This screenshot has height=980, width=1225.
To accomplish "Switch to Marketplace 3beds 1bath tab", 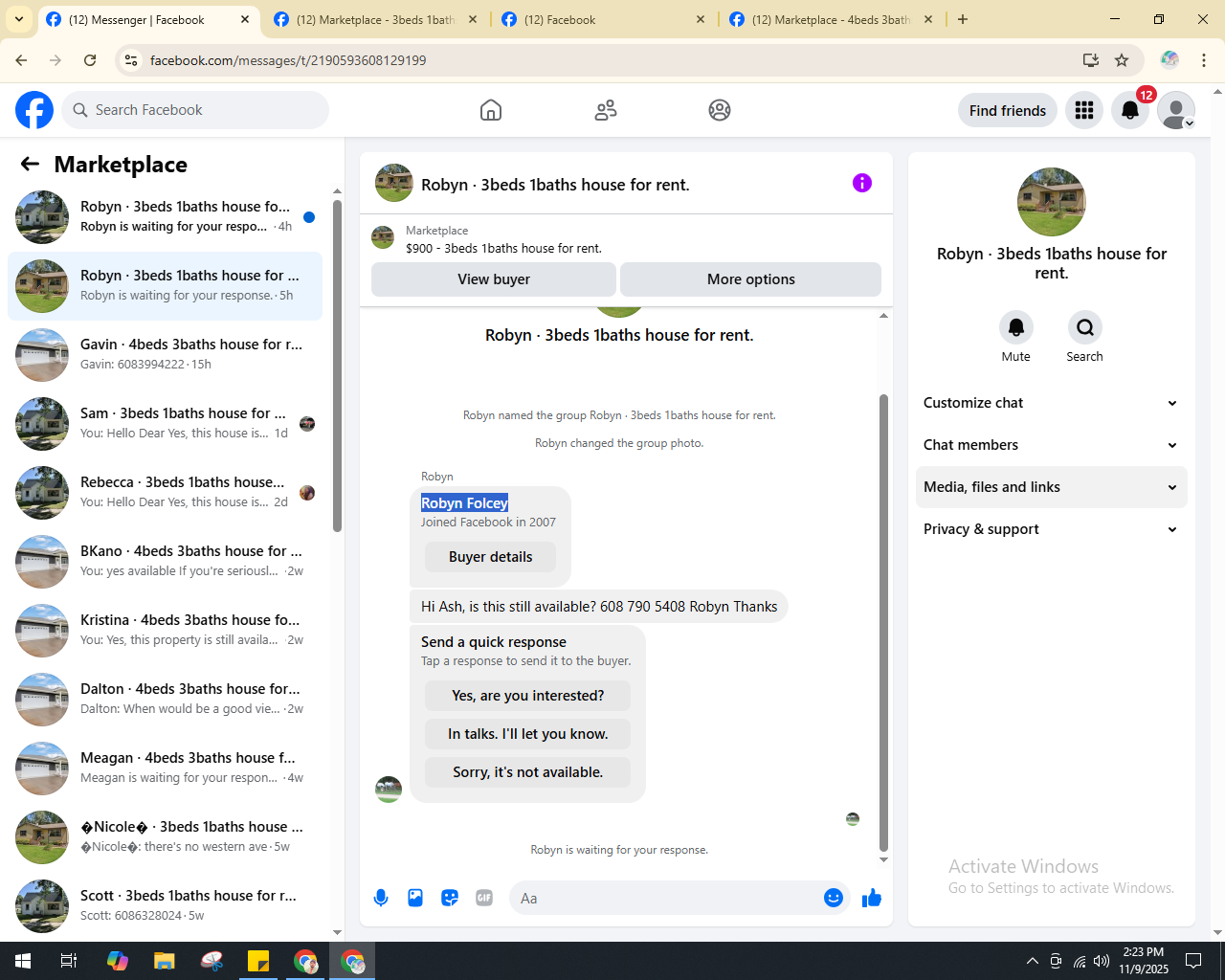I will pos(374,19).
